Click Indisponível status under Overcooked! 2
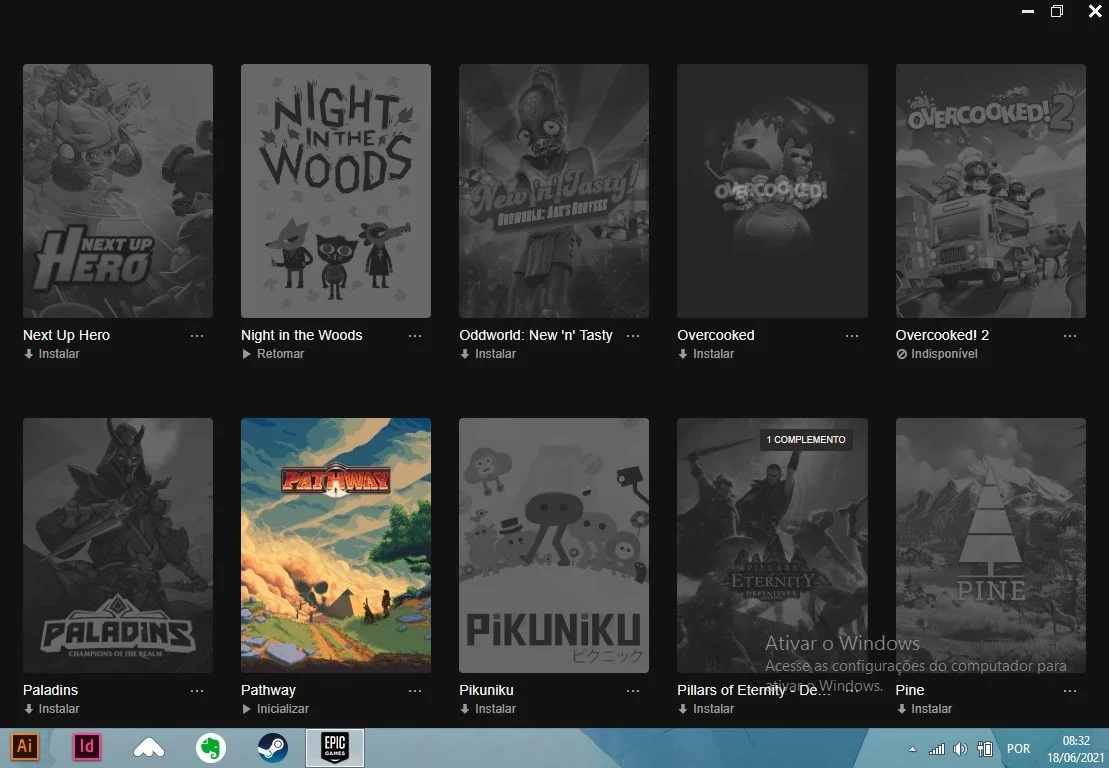1109x768 pixels. [937, 354]
